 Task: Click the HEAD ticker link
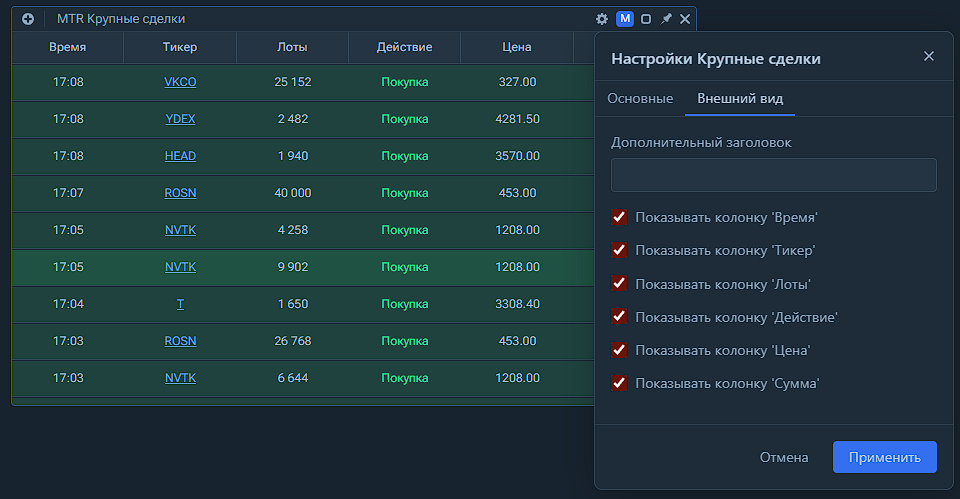180,156
